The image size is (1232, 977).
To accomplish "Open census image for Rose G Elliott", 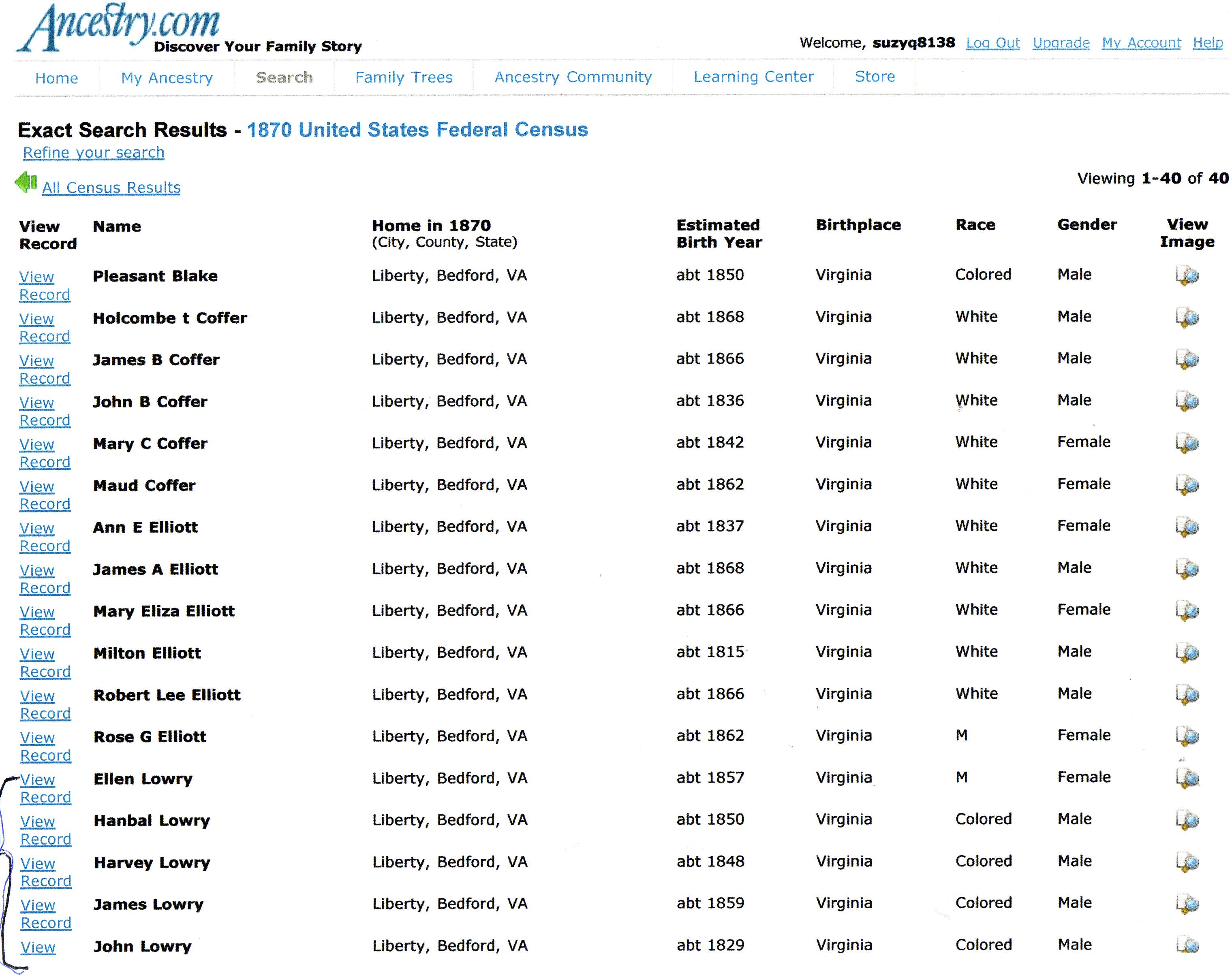I will pyautogui.click(x=1187, y=737).
